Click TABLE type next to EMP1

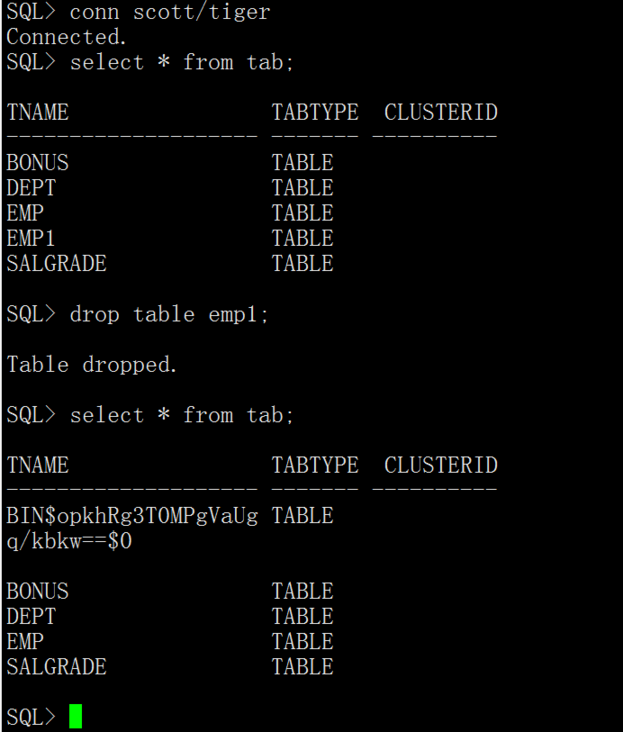(302, 238)
